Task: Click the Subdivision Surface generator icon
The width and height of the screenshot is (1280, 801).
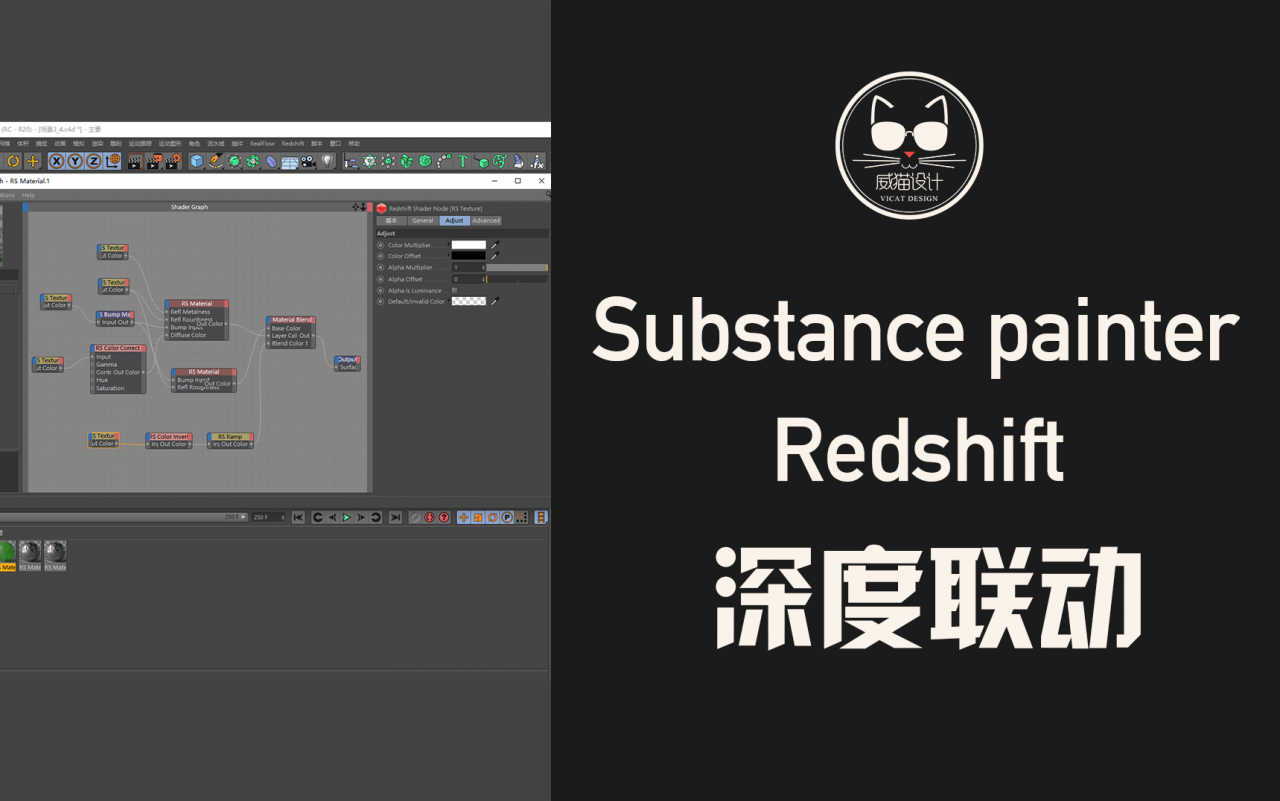Action: [x=234, y=161]
